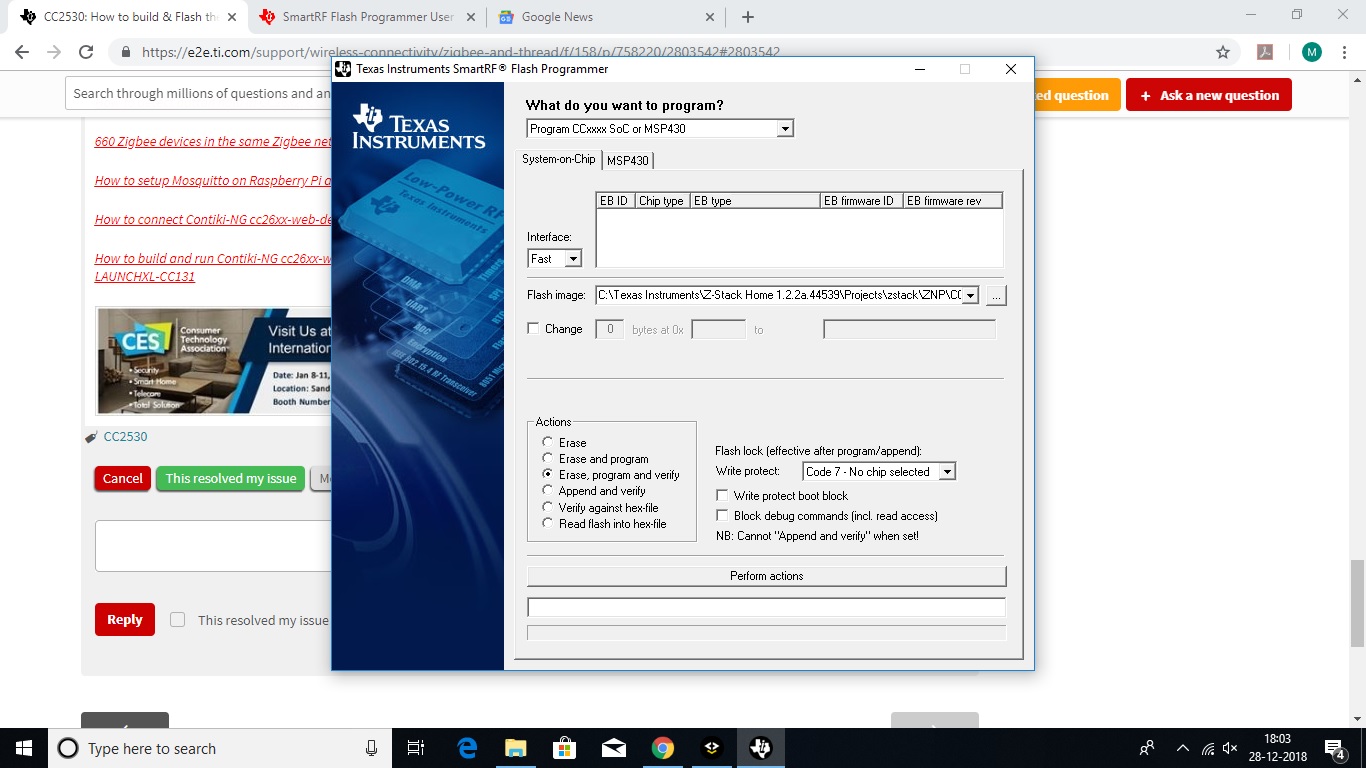Click the red Cancel button
The image size is (1366, 768).
point(123,478)
